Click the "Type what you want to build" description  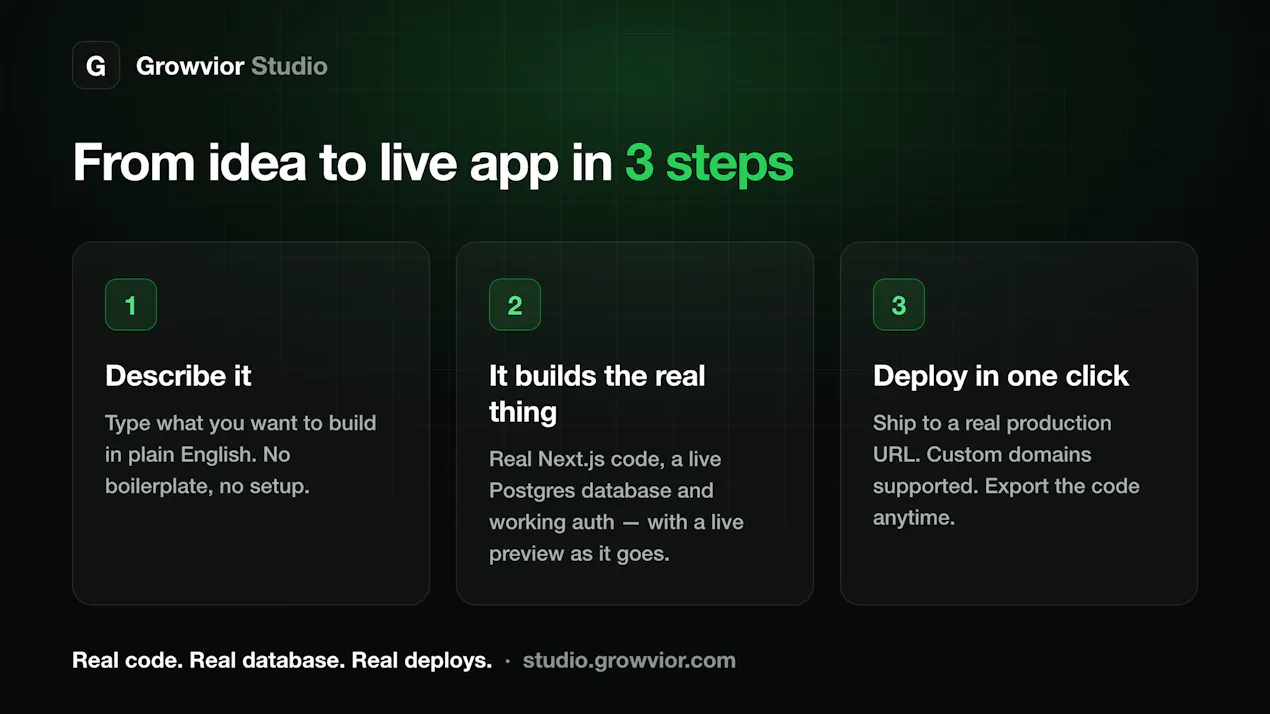click(x=241, y=454)
